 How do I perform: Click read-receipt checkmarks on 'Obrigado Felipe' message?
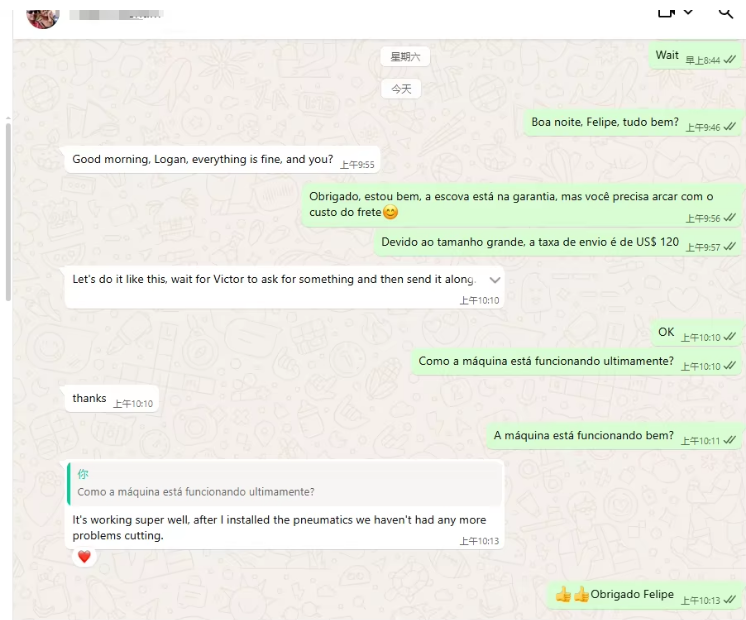click(729, 600)
